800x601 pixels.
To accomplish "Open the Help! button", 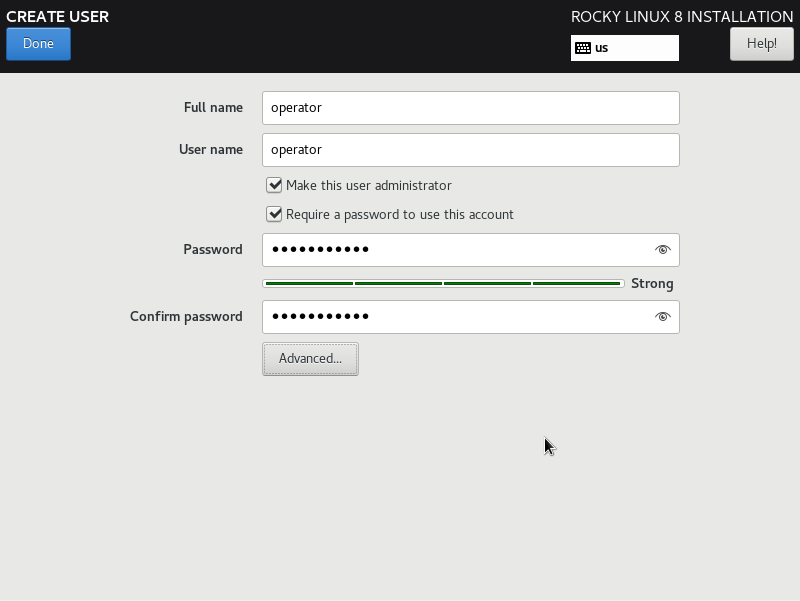I will [761, 44].
